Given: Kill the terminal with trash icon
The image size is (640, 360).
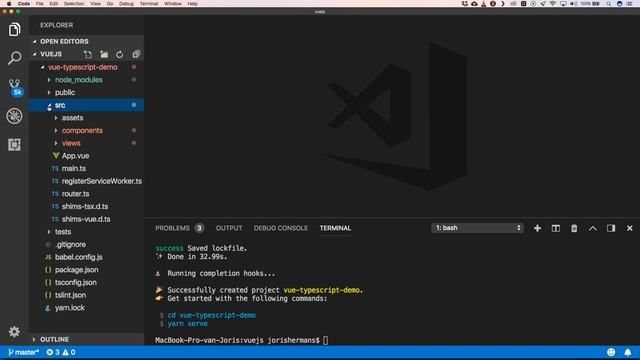Looking at the screenshot, I should [574, 228].
